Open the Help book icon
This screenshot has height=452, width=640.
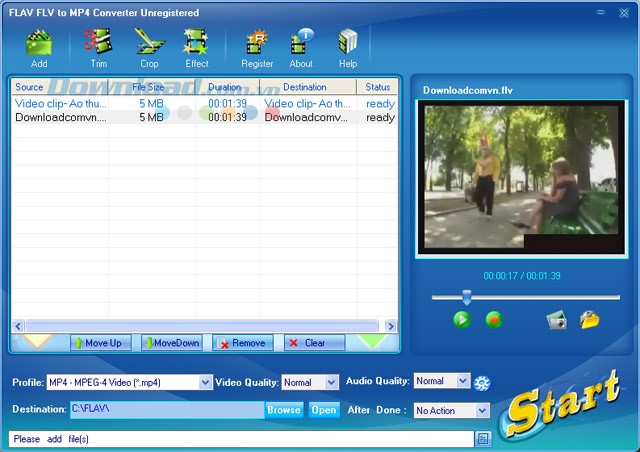pos(348,41)
